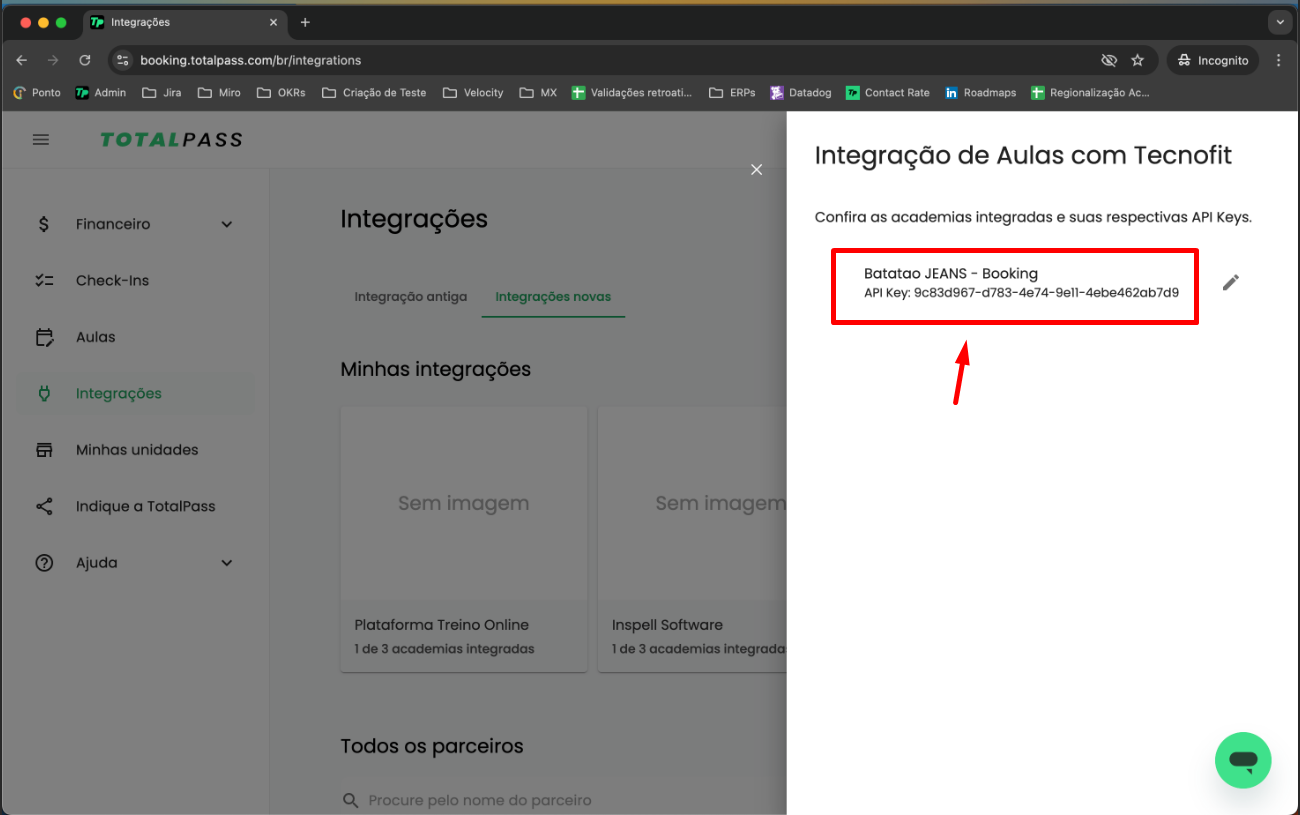Click the browser back arrow

point(22,60)
